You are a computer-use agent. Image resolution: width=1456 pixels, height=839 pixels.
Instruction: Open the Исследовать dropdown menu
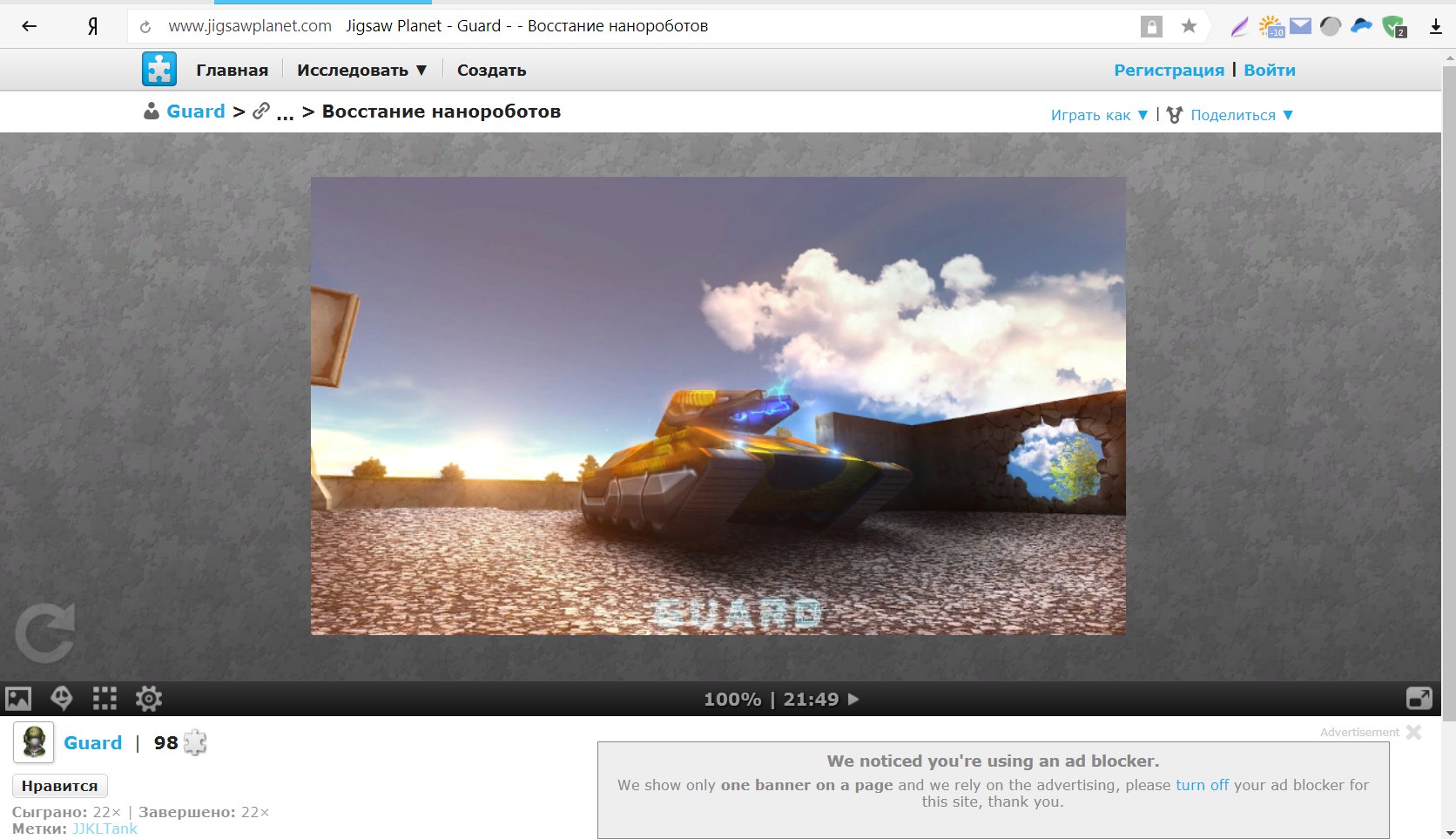(x=362, y=70)
